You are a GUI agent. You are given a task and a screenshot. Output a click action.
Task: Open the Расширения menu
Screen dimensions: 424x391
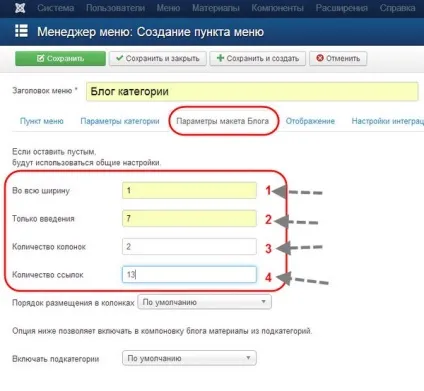click(x=342, y=8)
